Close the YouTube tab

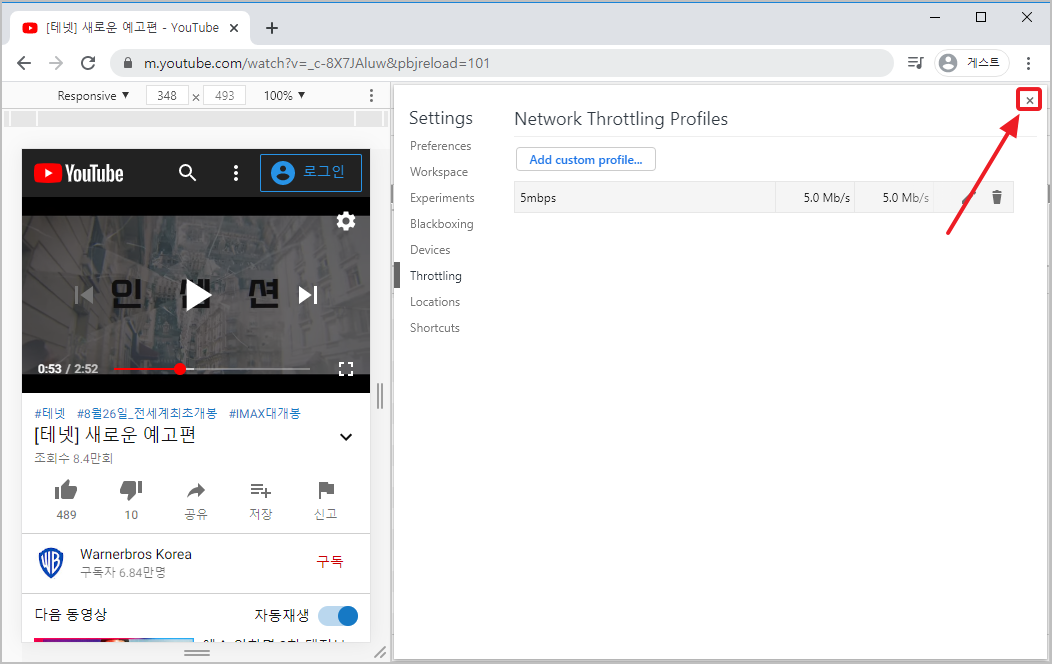coord(234,28)
